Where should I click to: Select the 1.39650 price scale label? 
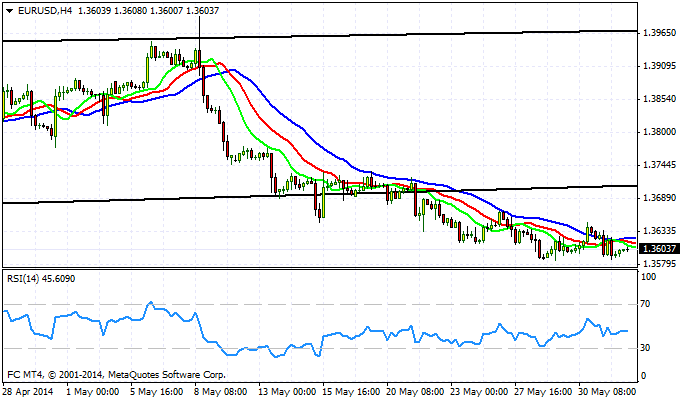[660, 33]
